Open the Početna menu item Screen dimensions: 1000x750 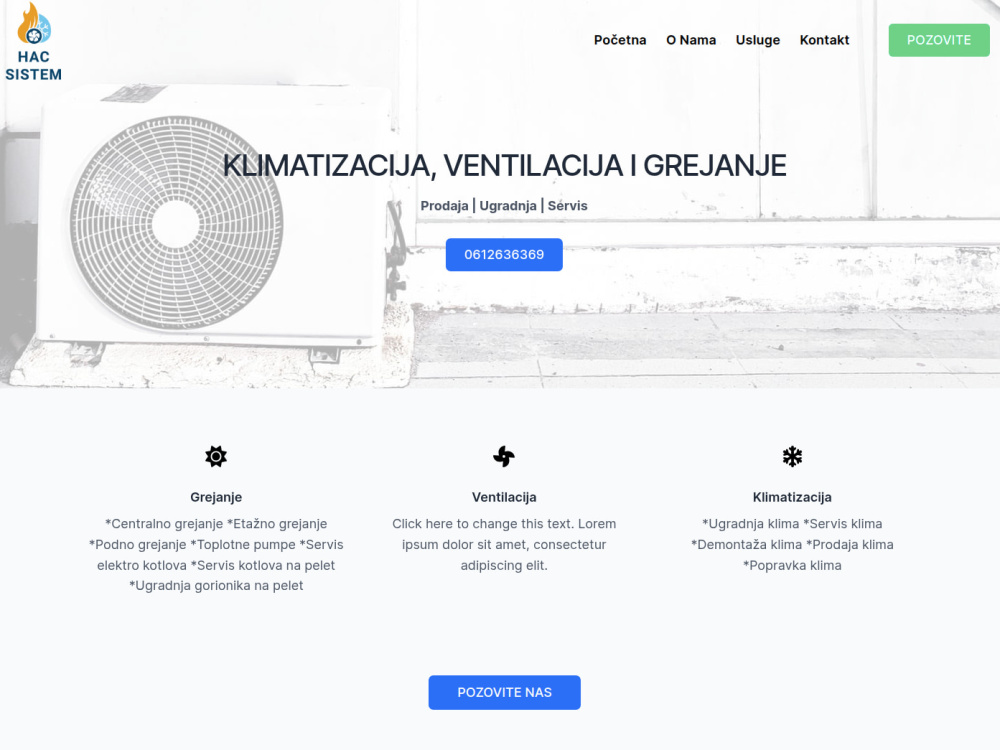pyautogui.click(x=620, y=40)
